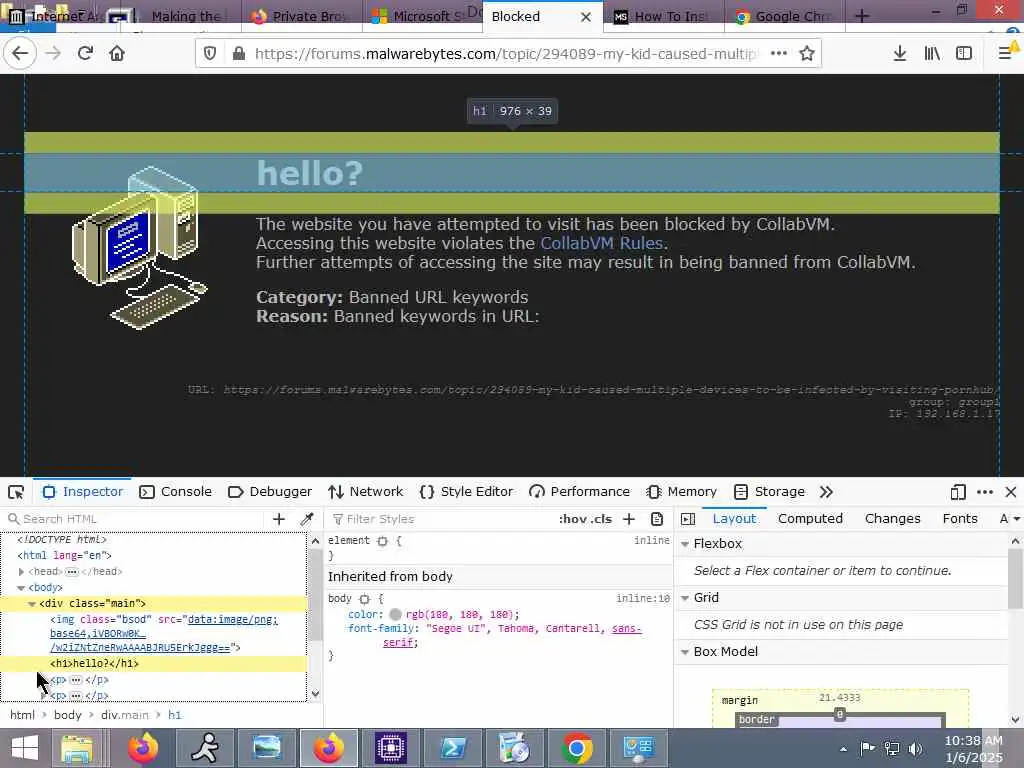Screen dimensions: 1024x768
Task: Close the developer tools panel
Action: [1011, 492]
